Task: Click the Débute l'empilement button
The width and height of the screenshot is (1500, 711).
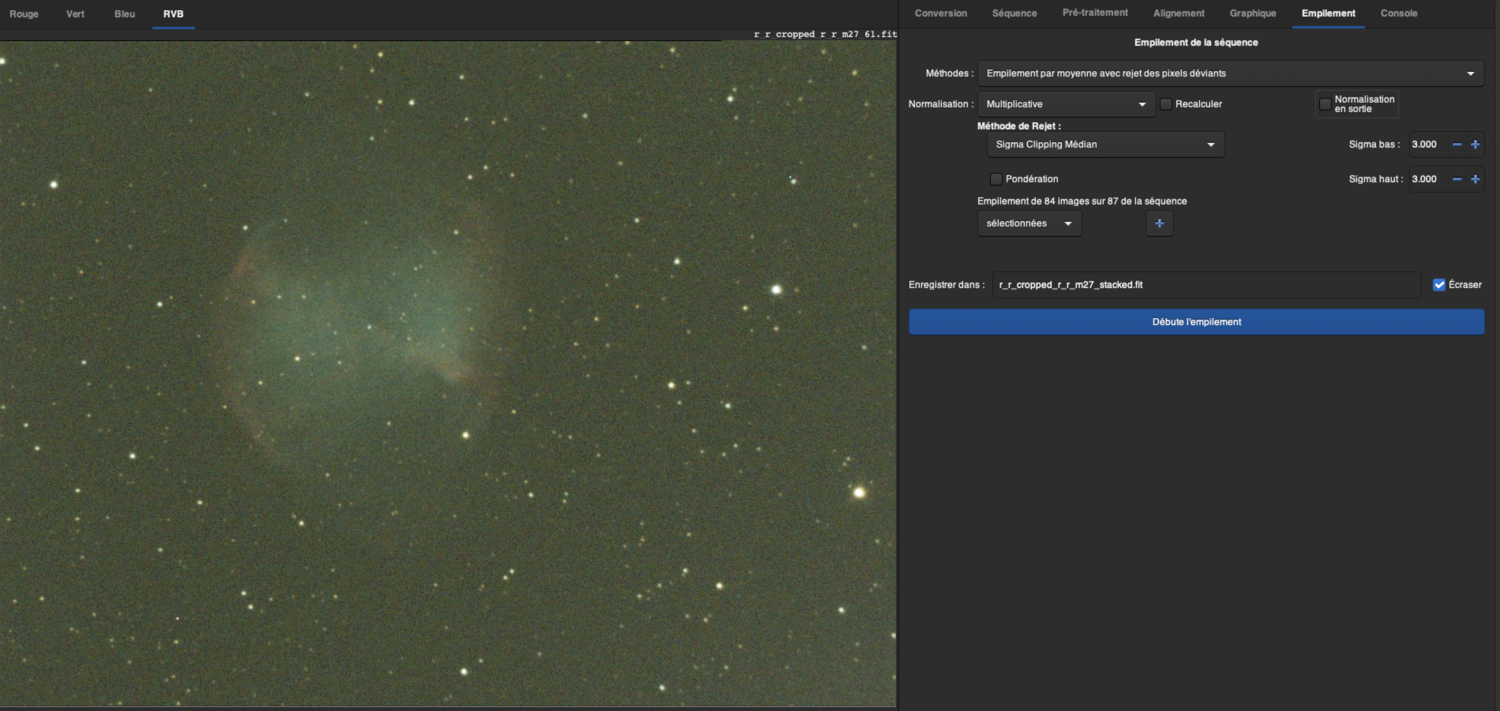Action: tap(1196, 322)
